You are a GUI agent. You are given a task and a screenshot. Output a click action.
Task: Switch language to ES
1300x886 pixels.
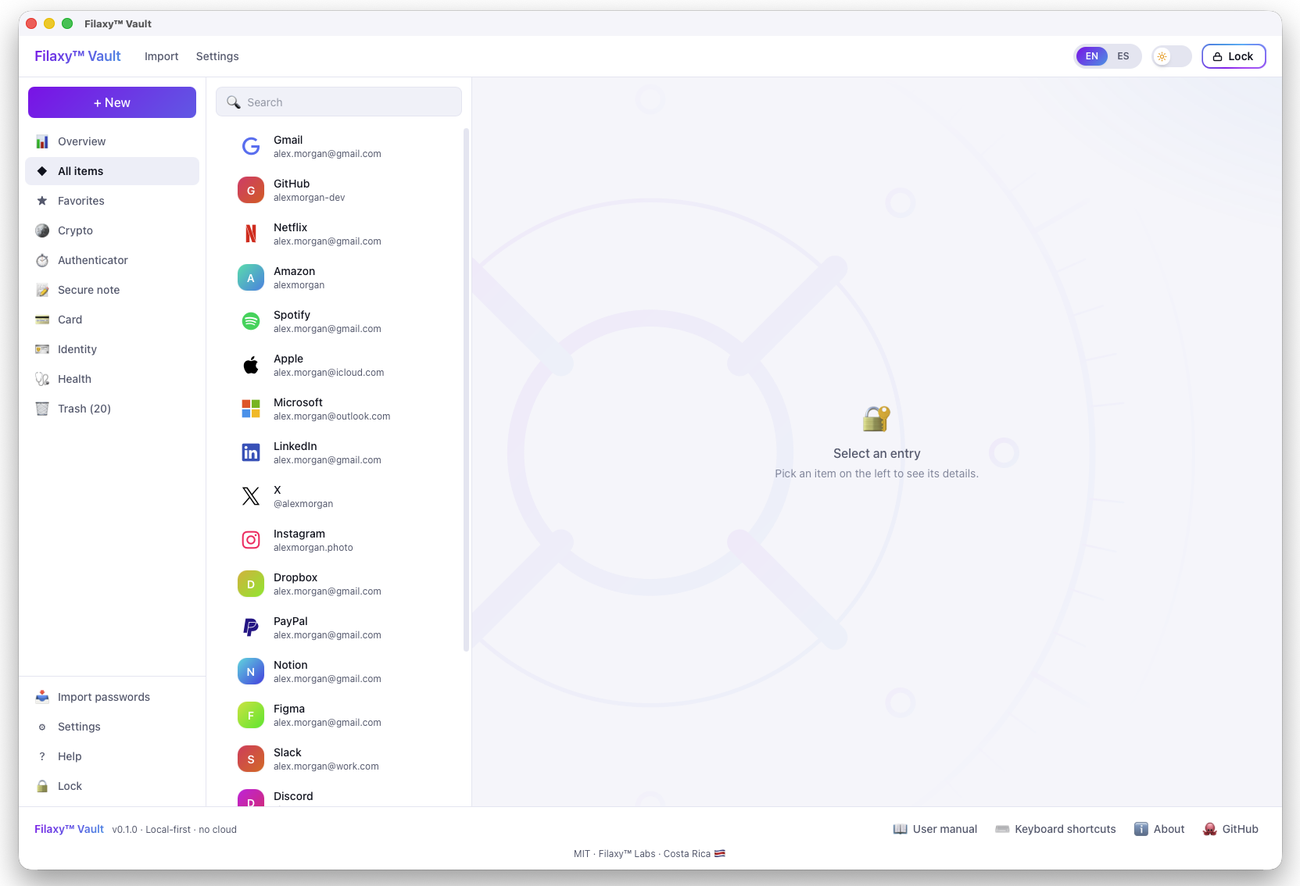click(1123, 56)
